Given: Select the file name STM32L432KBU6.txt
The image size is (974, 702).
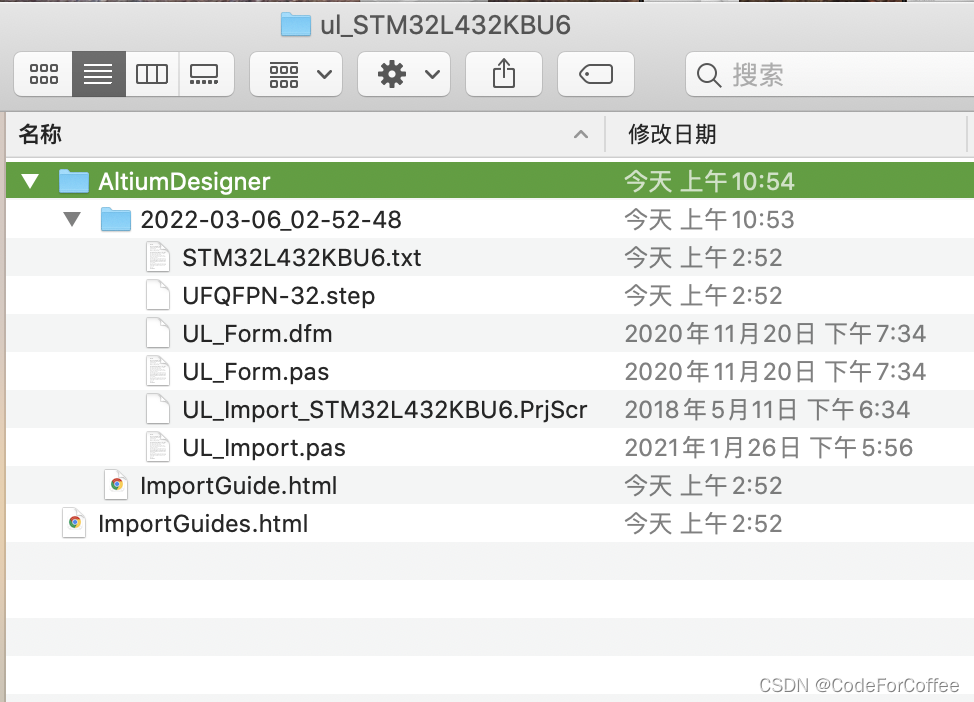Looking at the screenshot, I should (x=302, y=258).
